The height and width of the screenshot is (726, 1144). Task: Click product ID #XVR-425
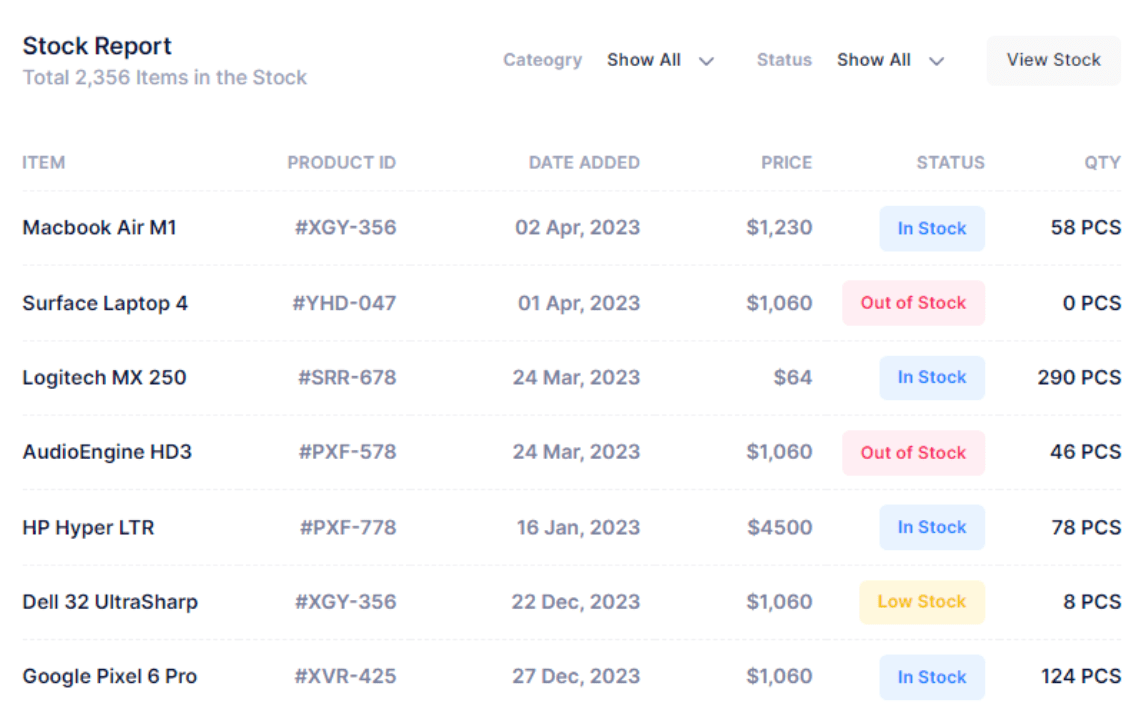(x=345, y=676)
